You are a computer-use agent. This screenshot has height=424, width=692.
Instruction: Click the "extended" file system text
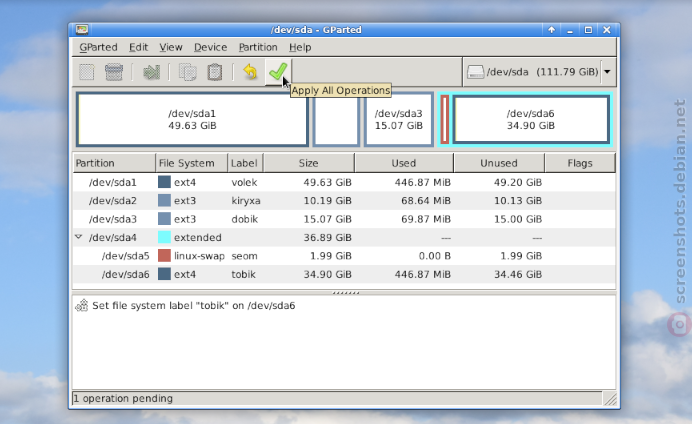197,237
